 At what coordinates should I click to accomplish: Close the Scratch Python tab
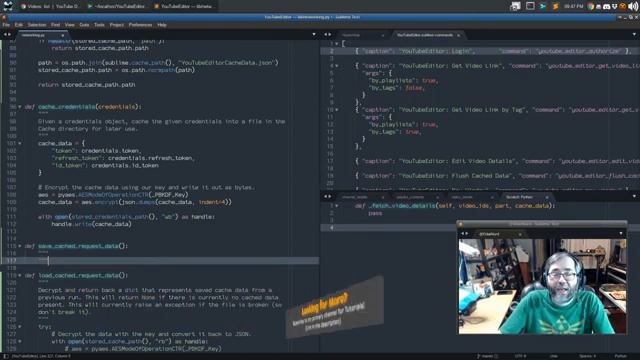(x=547, y=198)
